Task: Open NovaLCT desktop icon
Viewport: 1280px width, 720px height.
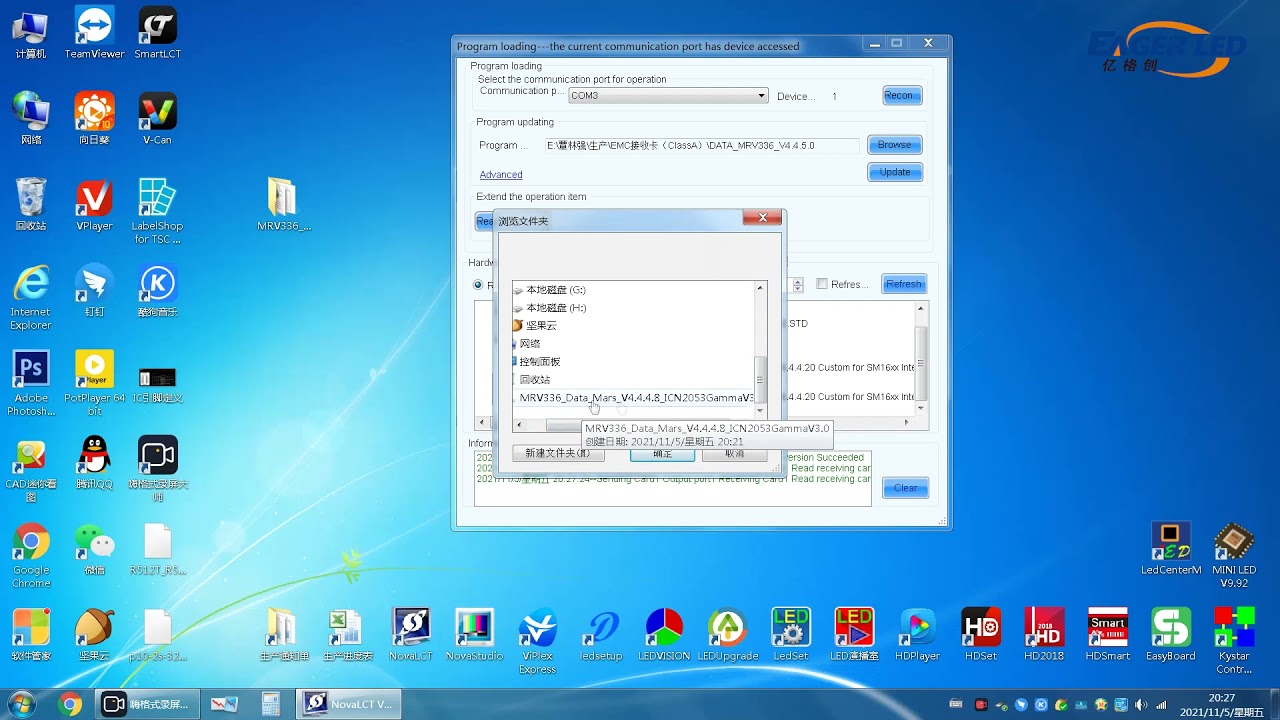Action: click(x=410, y=635)
